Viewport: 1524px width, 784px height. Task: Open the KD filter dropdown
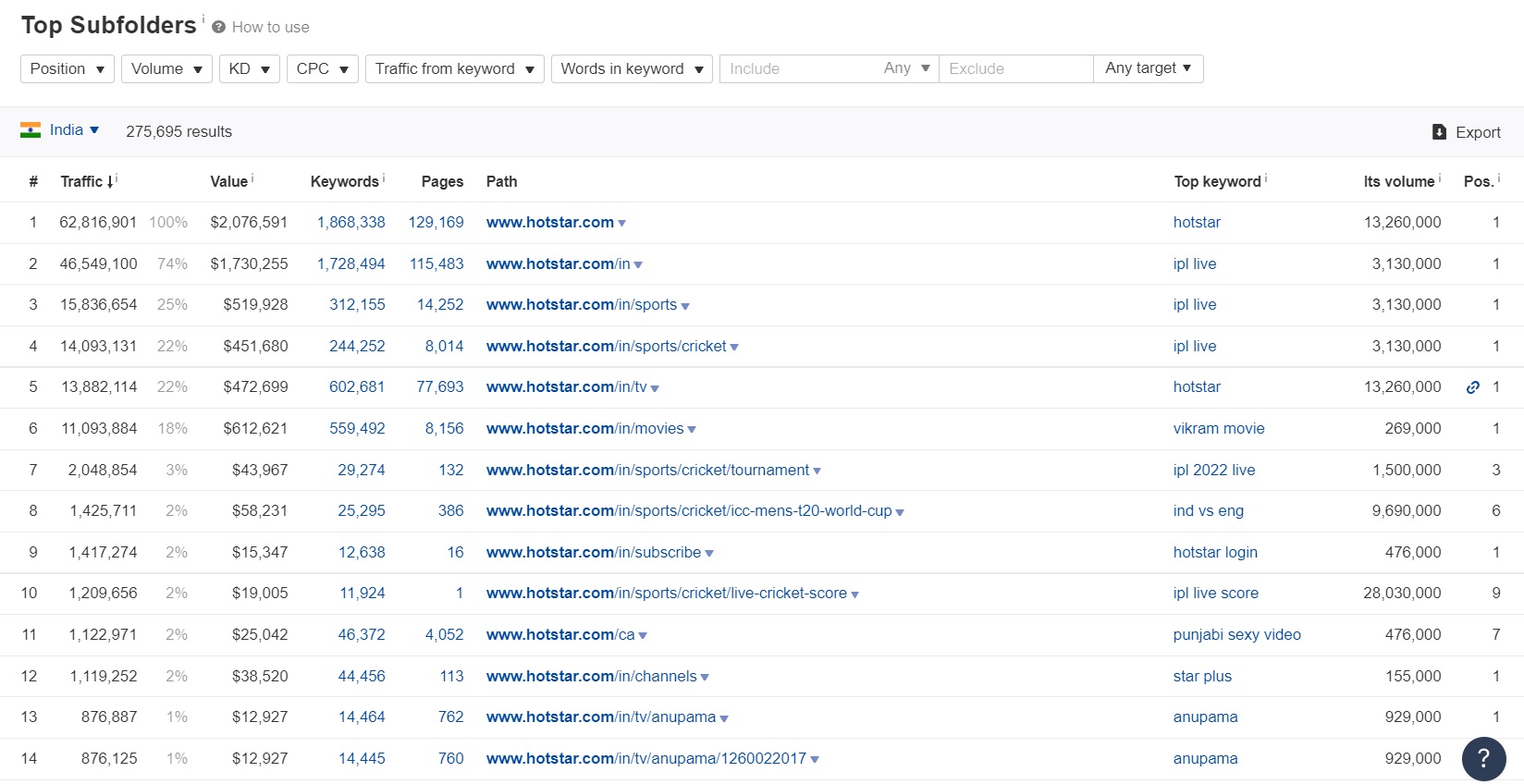[x=250, y=68]
